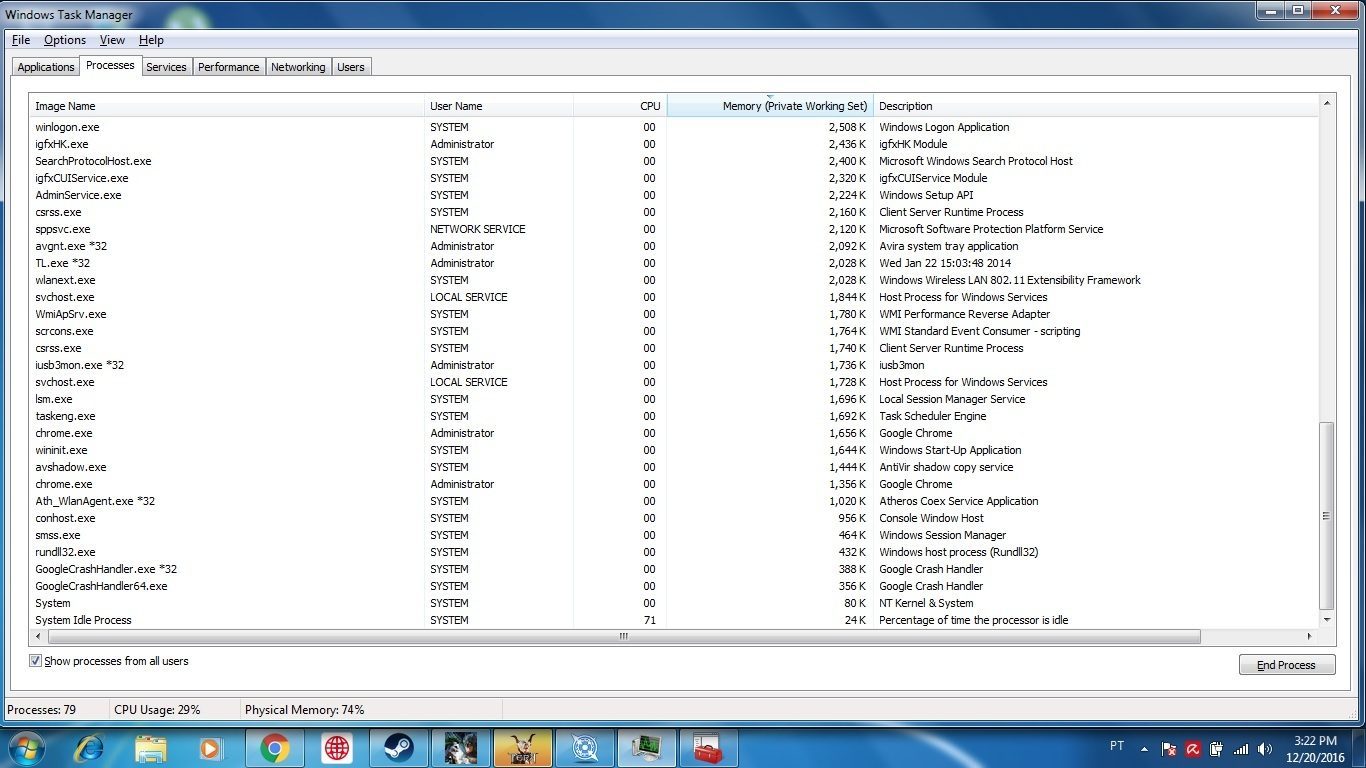
Task: Click the End Process button
Action: 1287,665
